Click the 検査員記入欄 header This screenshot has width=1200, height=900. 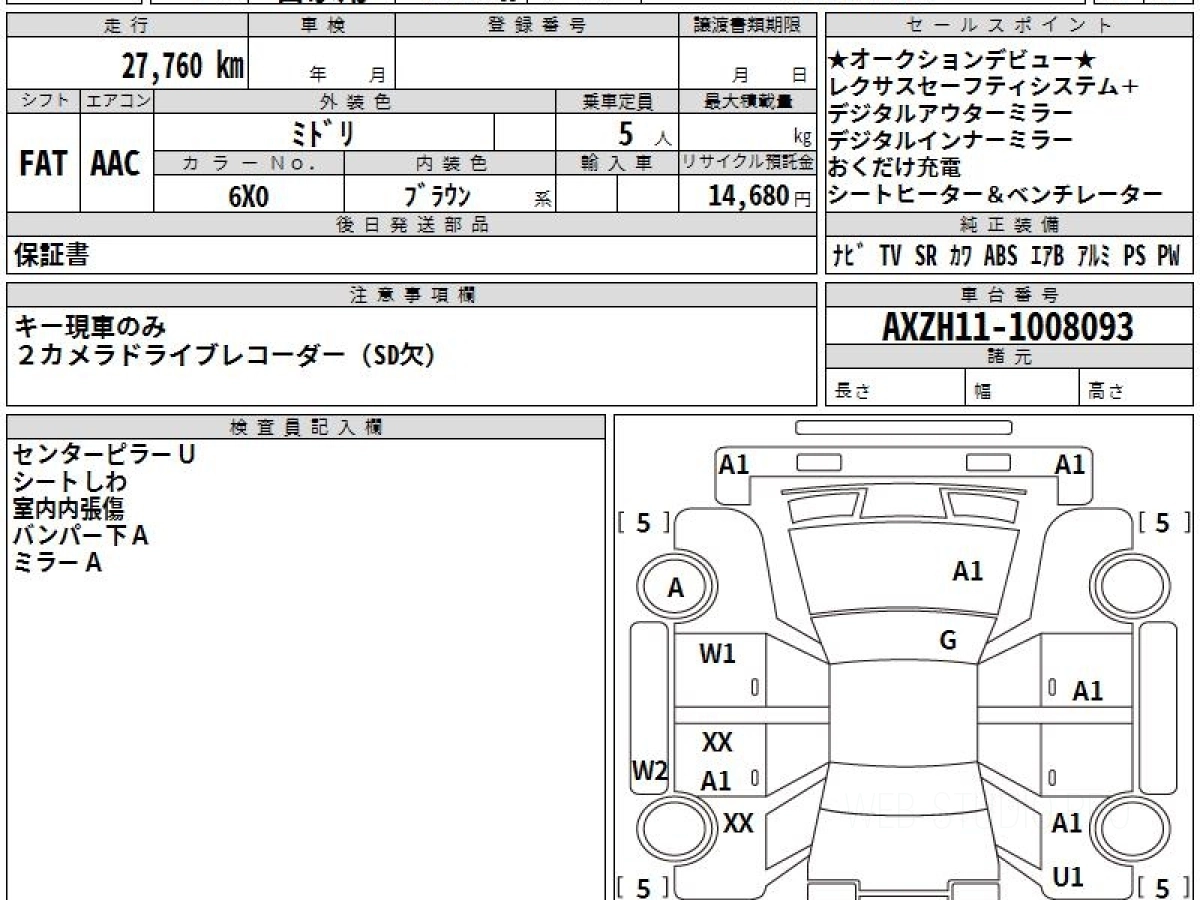pos(306,427)
